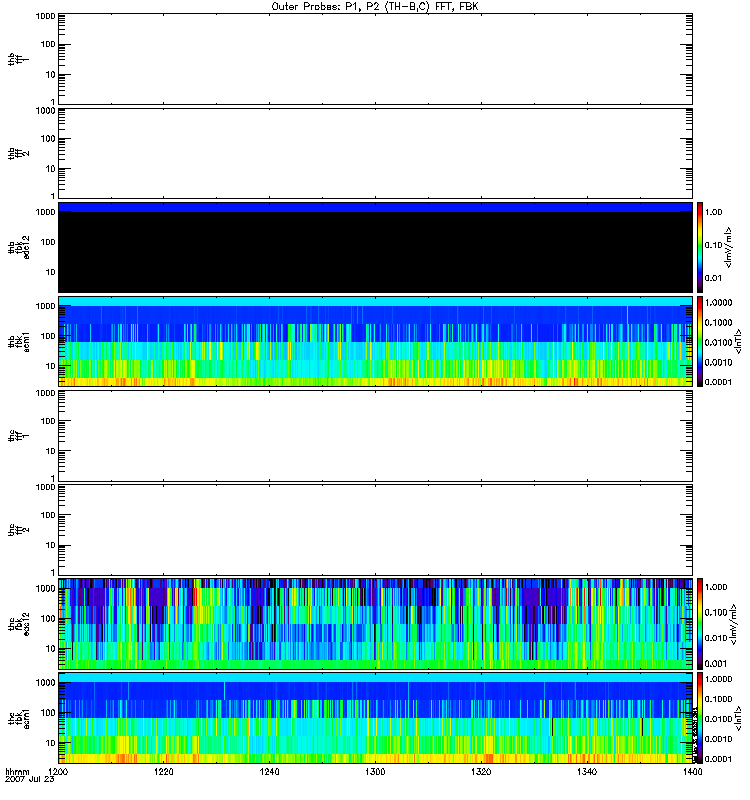Click the black thb fbk edc12 spectrogram
The height and width of the screenshot is (800, 750).
click(374, 248)
